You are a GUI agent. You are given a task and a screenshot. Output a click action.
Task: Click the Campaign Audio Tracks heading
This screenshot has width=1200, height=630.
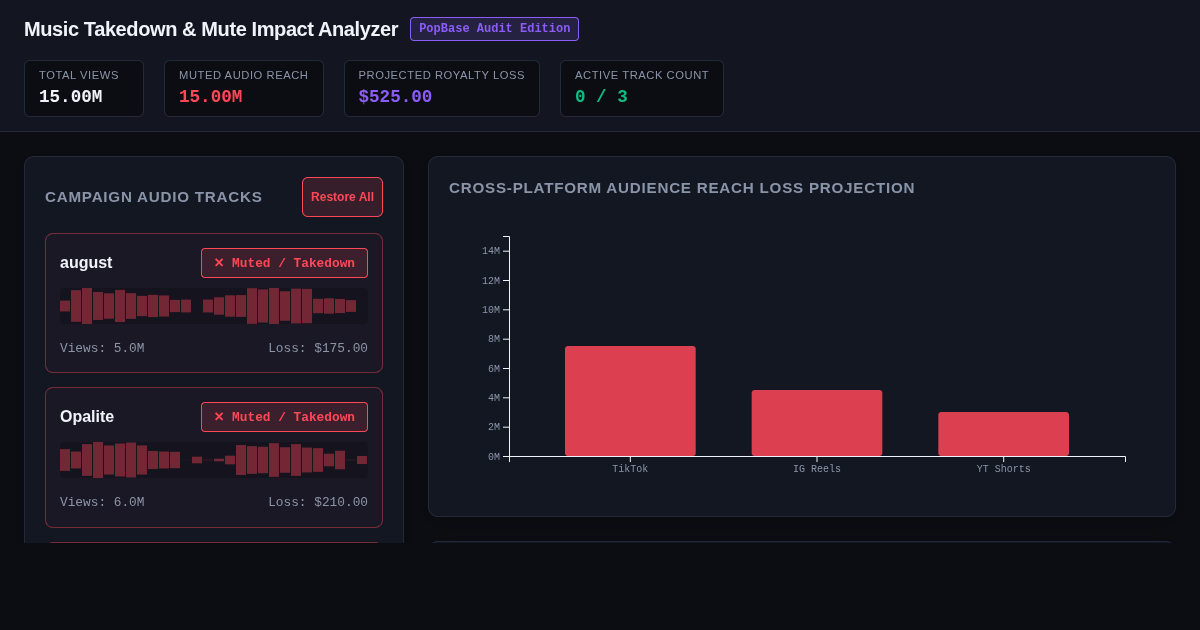coord(154,197)
